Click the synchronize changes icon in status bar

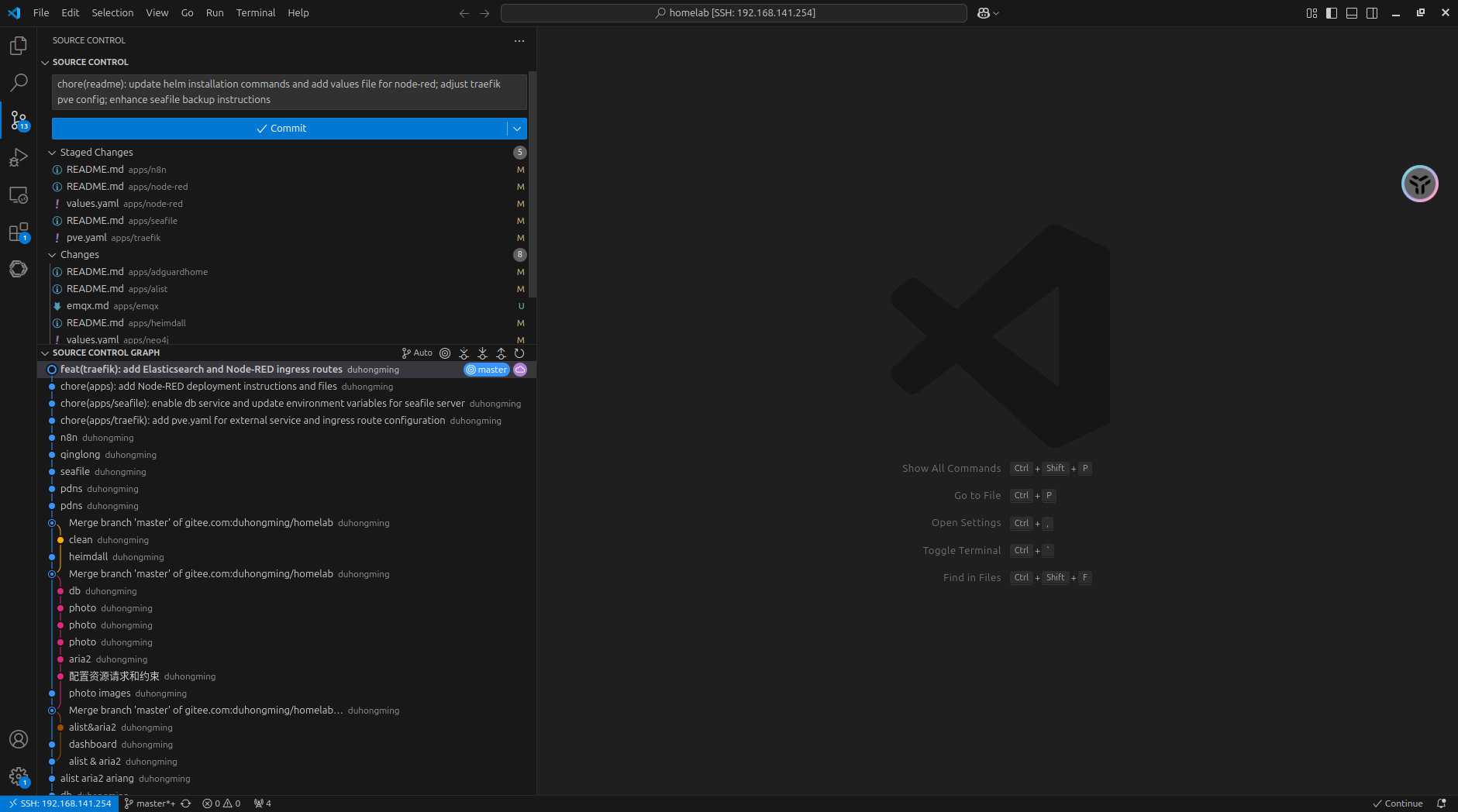point(186,803)
